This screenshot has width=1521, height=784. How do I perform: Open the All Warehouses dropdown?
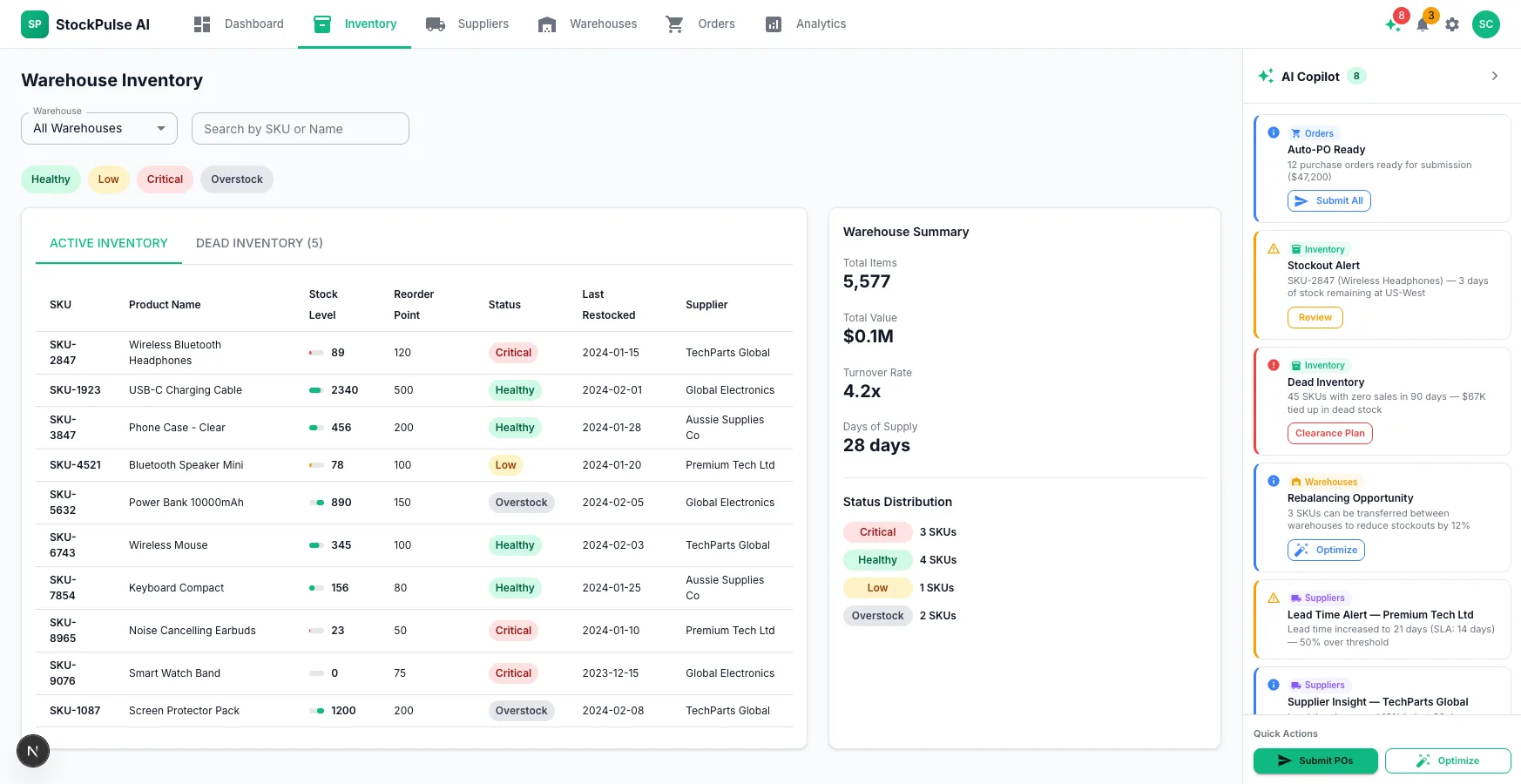[x=99, y=128]
